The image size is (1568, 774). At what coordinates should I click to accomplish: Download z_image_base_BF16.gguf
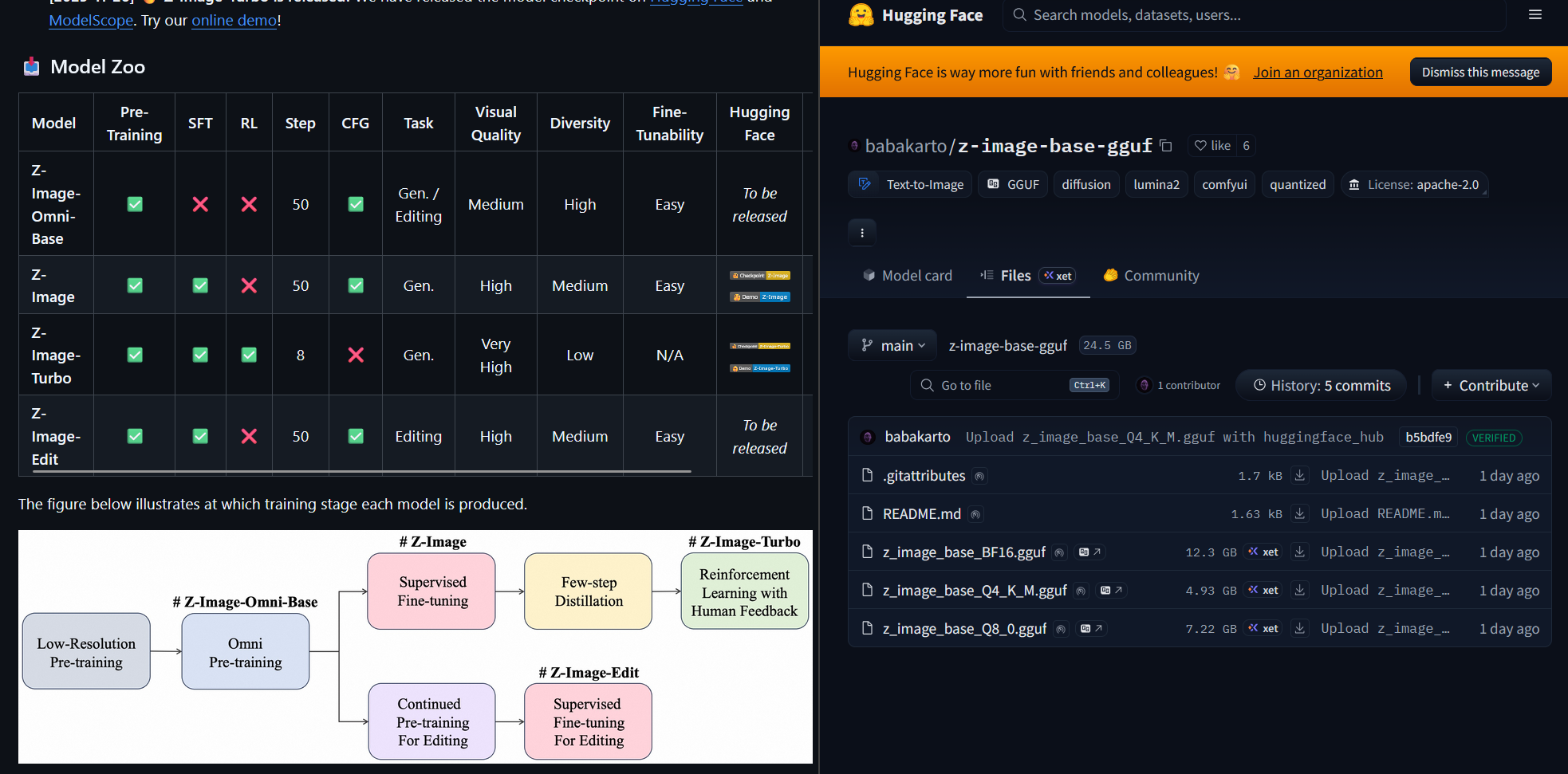[1300, 552]
